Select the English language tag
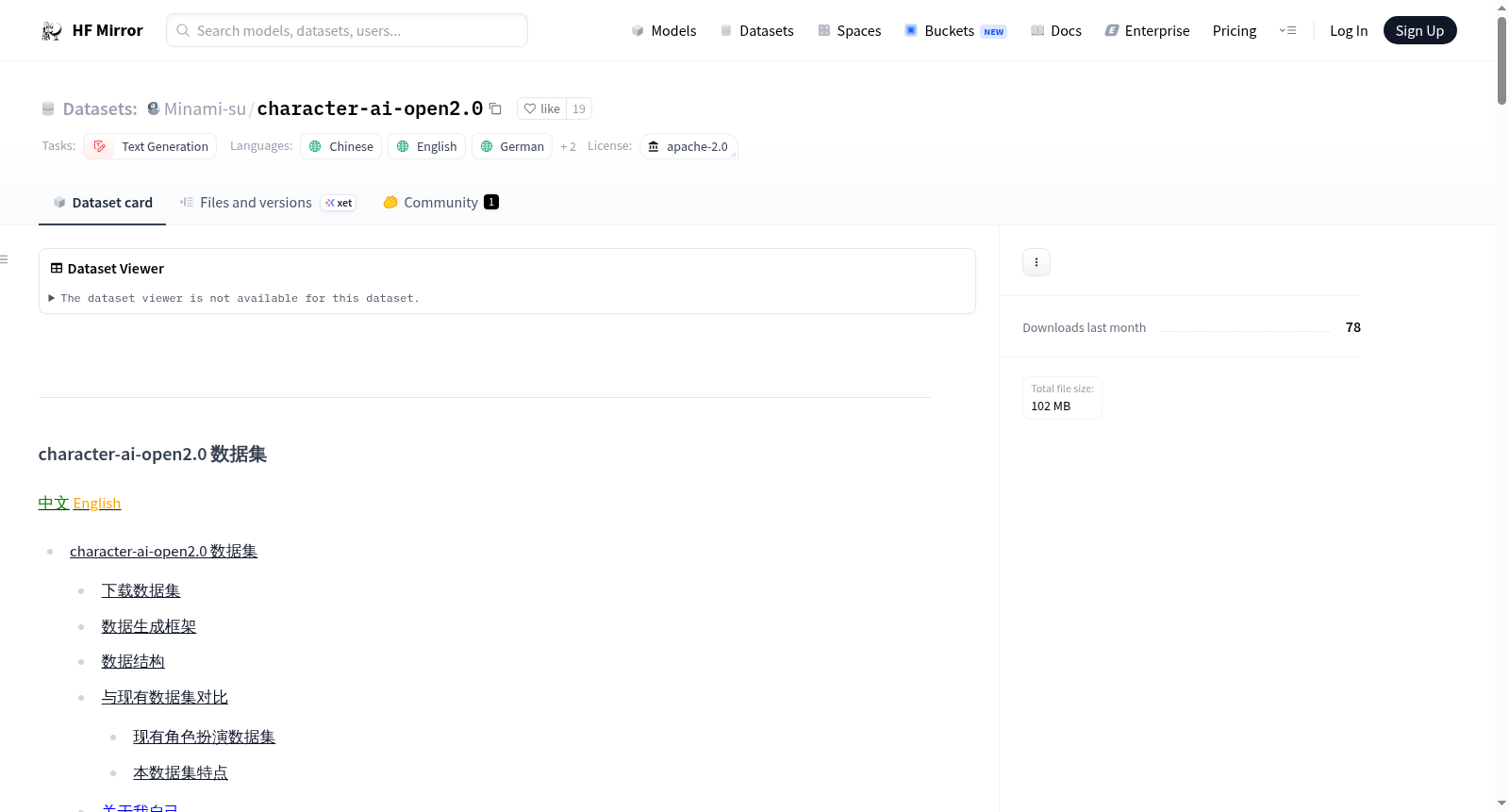The image size is (1509, 812). pos(427,146)
